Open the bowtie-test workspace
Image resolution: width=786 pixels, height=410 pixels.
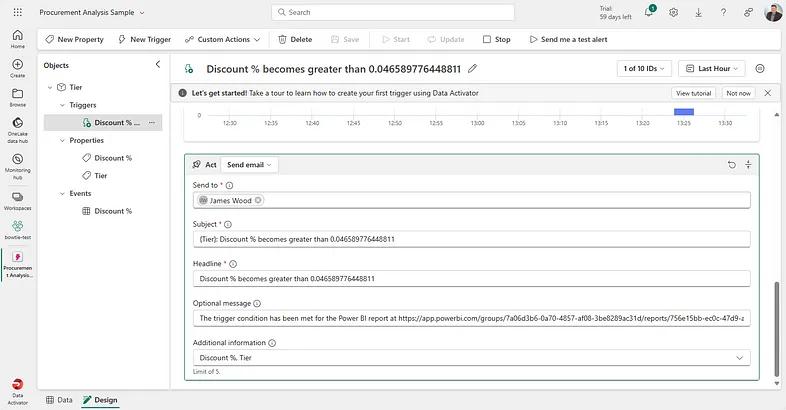(18, 230)
